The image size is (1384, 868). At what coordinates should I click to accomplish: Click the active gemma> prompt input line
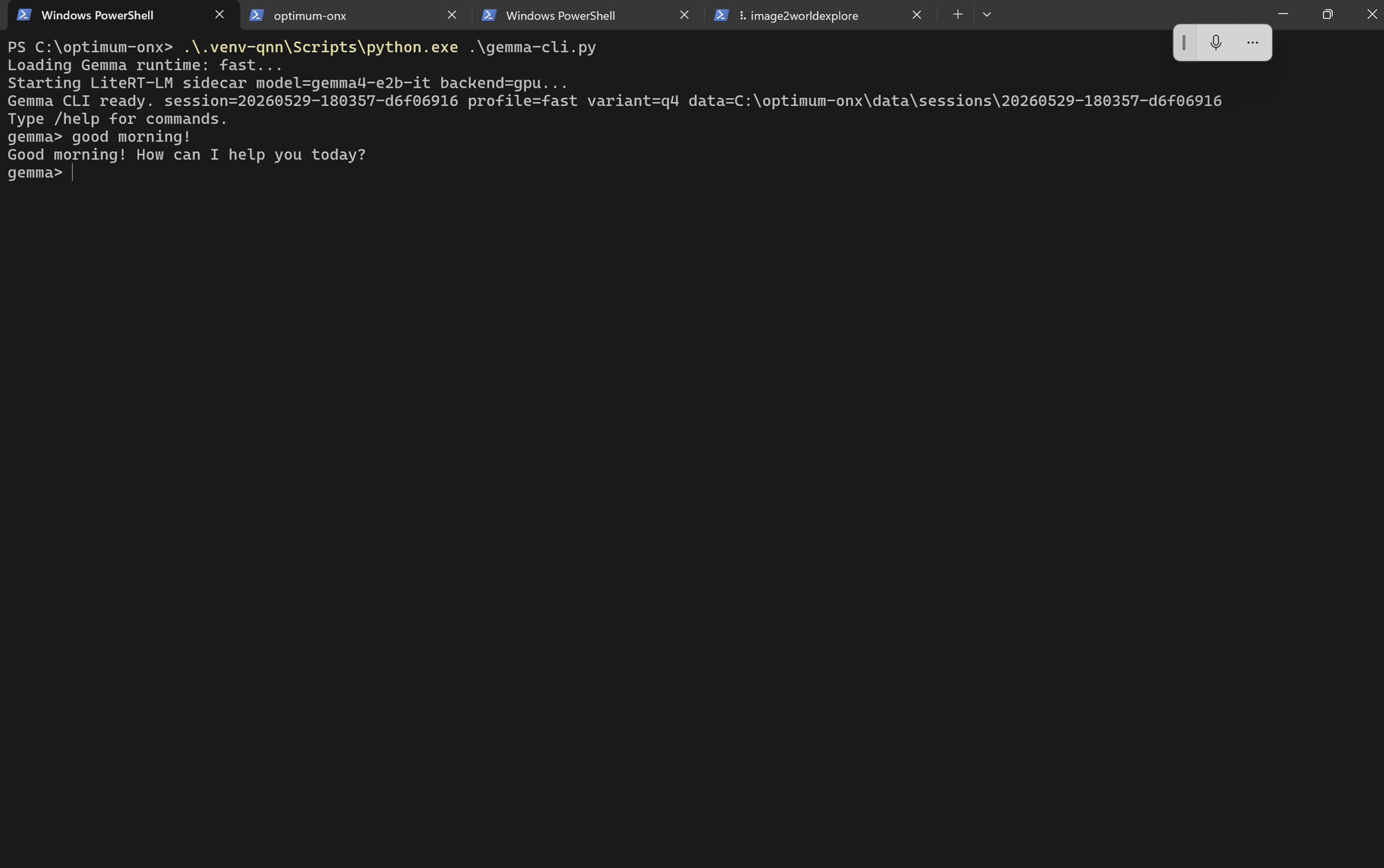(41, 173)
